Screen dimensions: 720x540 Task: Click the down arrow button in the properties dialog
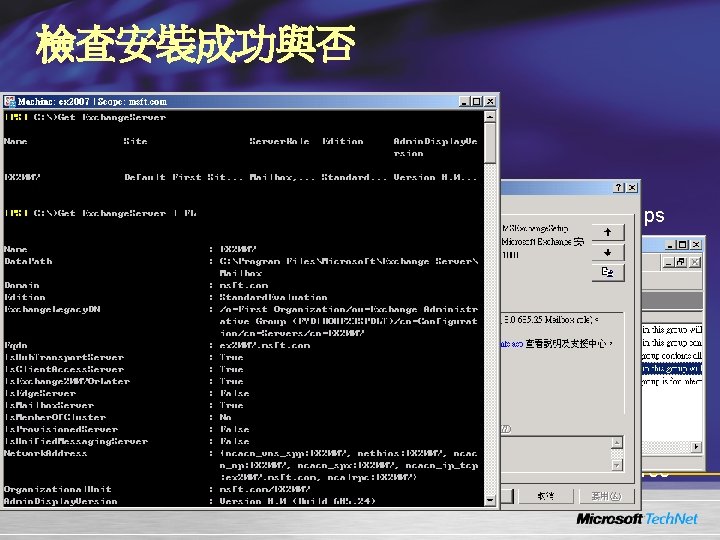[x=608, y=253]
